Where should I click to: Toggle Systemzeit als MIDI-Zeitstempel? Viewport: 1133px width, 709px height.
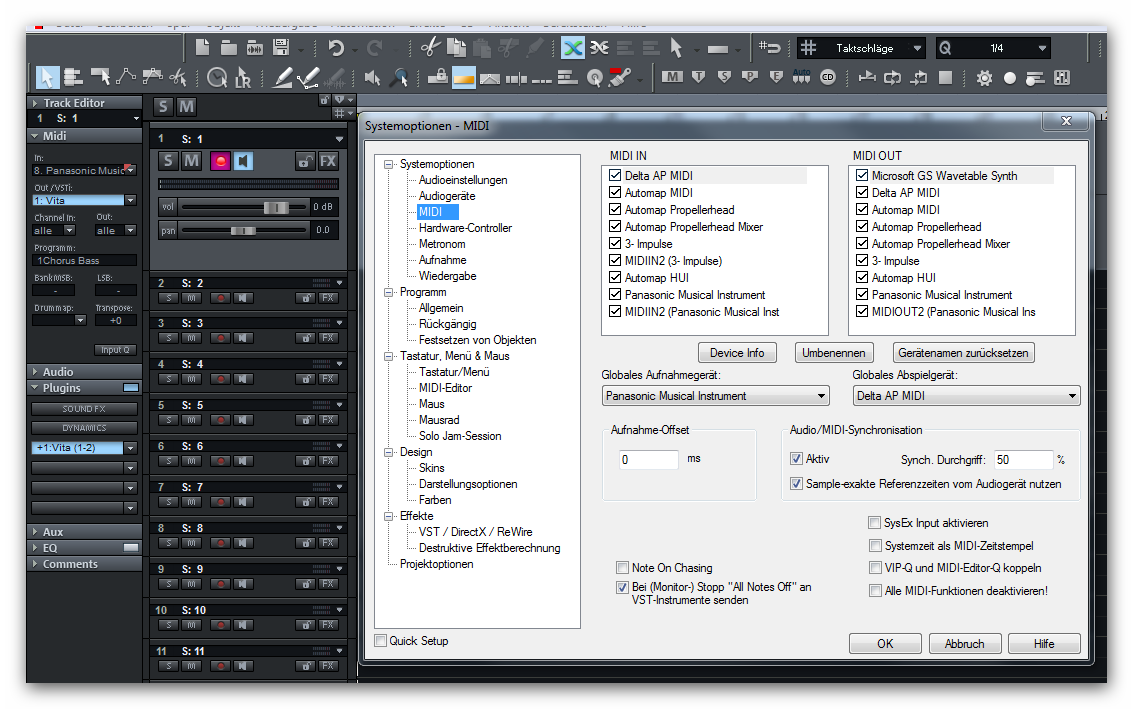[875, 546]
